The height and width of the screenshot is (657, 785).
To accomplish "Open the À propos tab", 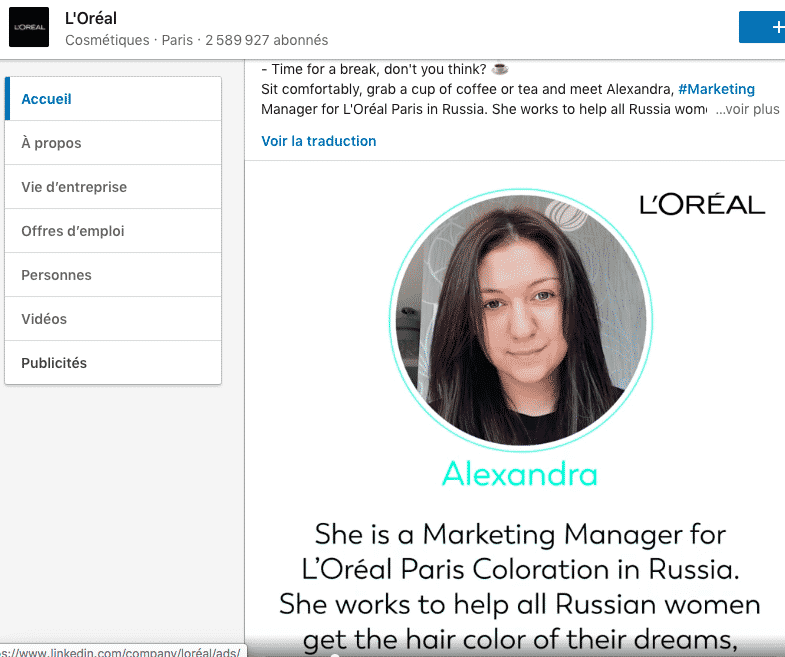I will pyautogui.click(x=113, y=143).
